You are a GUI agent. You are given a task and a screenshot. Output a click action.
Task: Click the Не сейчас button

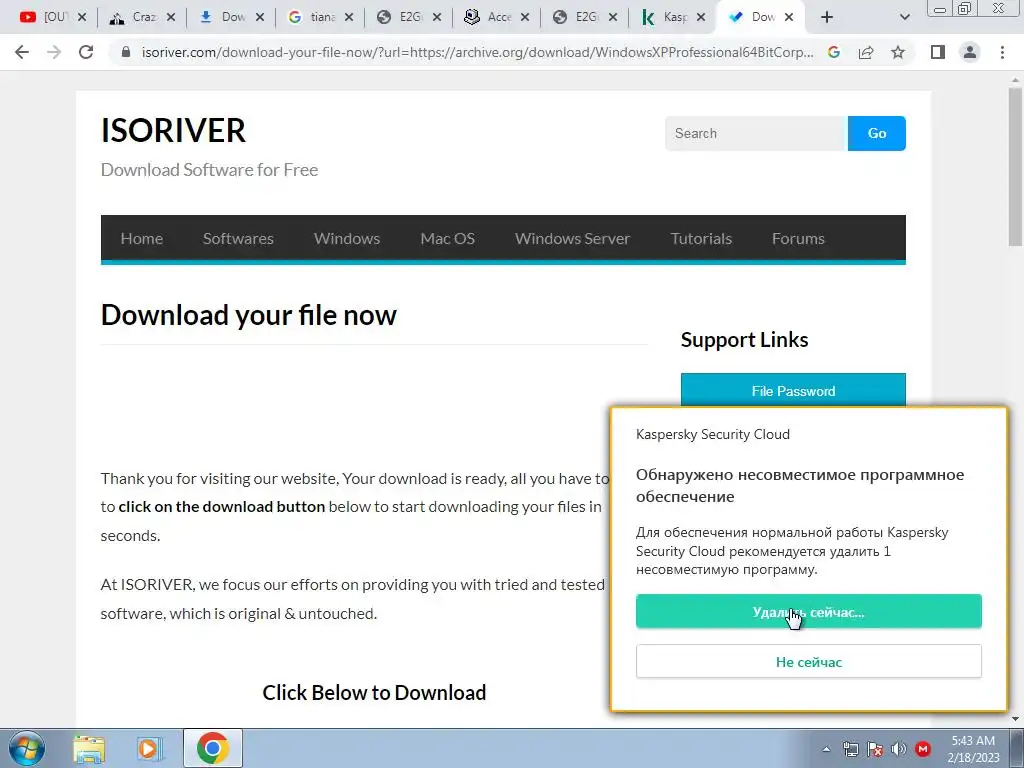808,662
